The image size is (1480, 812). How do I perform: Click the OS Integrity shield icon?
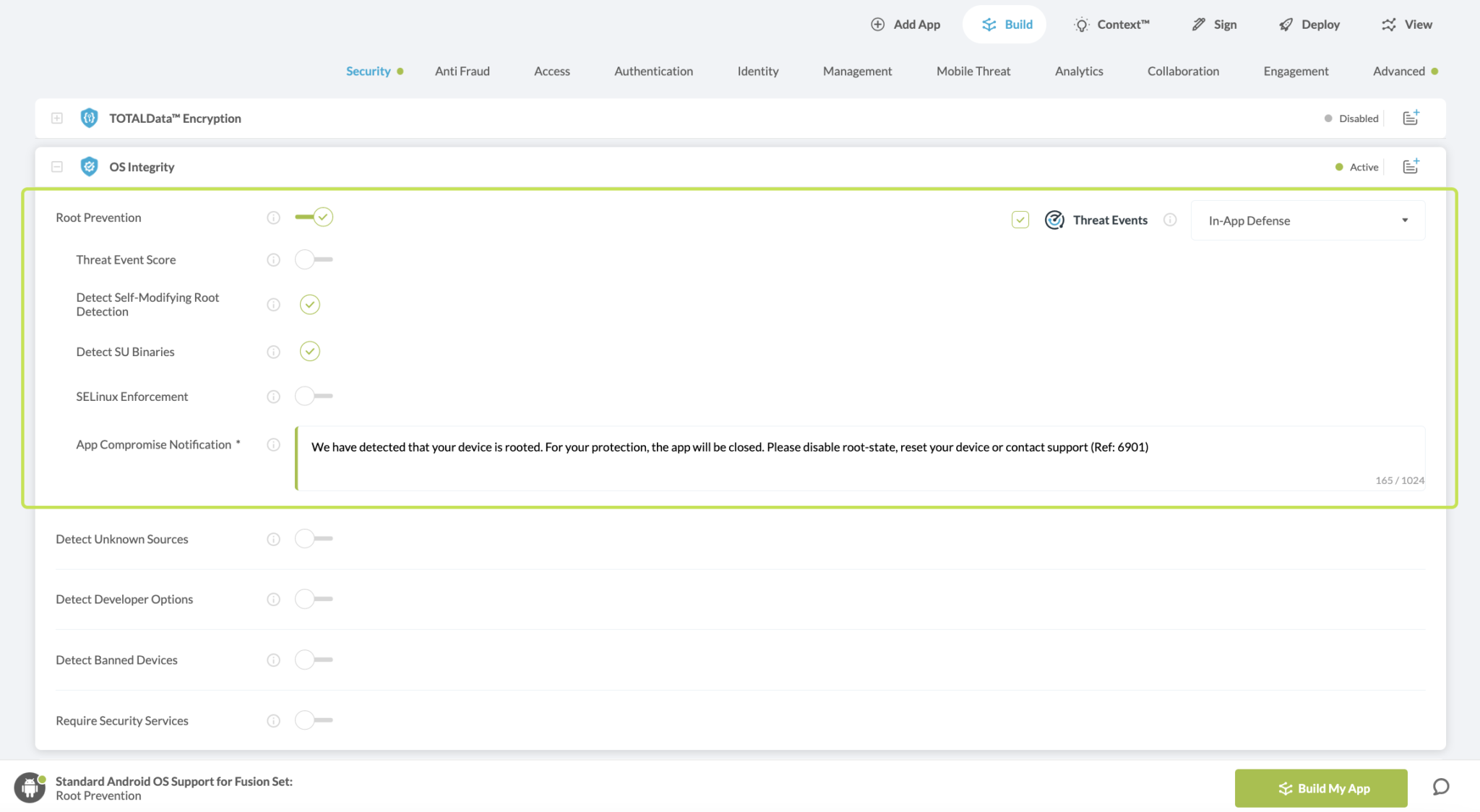pos(89,167)
